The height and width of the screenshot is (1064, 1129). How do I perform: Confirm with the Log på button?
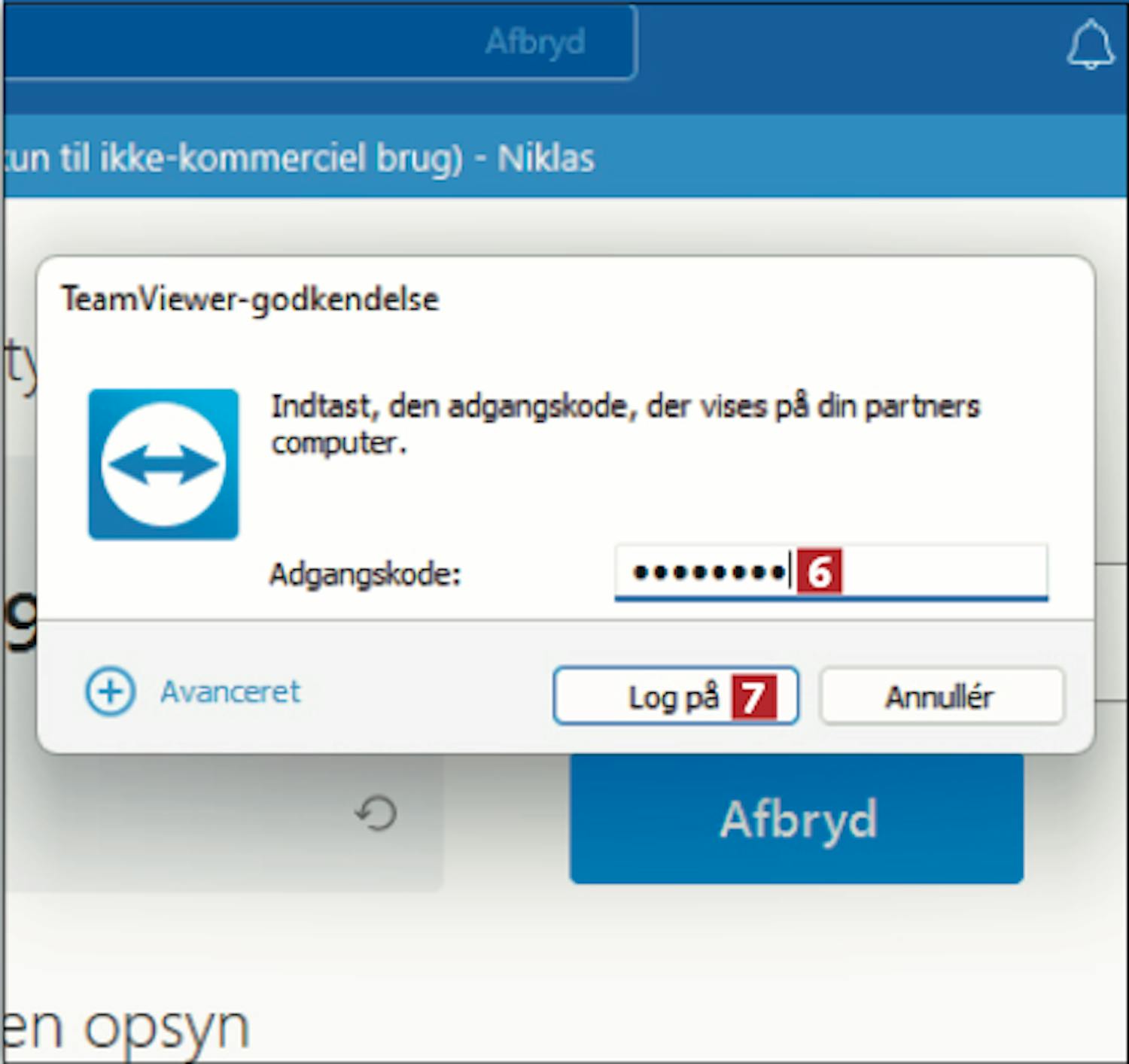pyautogui.click(x=675, y=696)
